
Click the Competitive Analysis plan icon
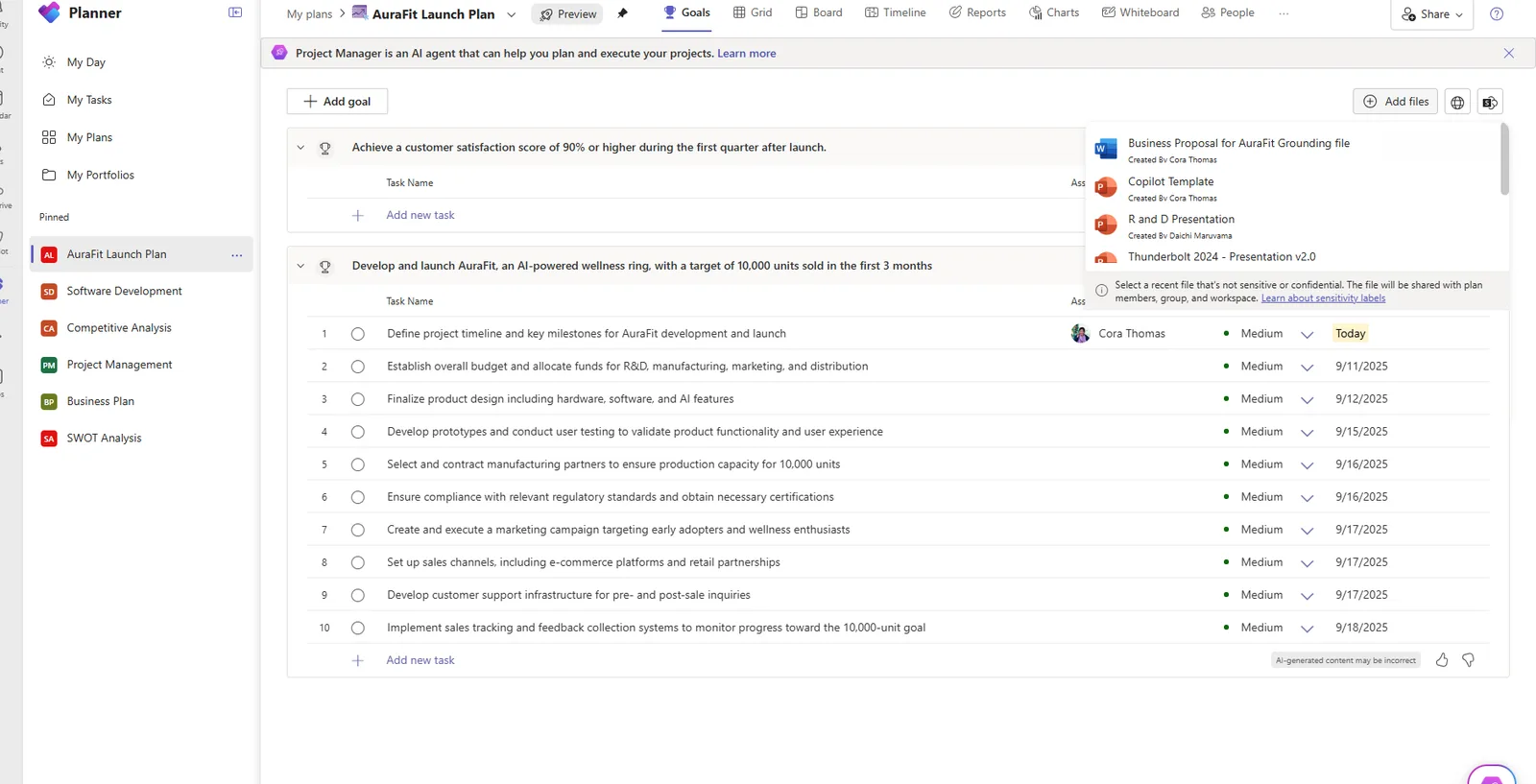49,328
